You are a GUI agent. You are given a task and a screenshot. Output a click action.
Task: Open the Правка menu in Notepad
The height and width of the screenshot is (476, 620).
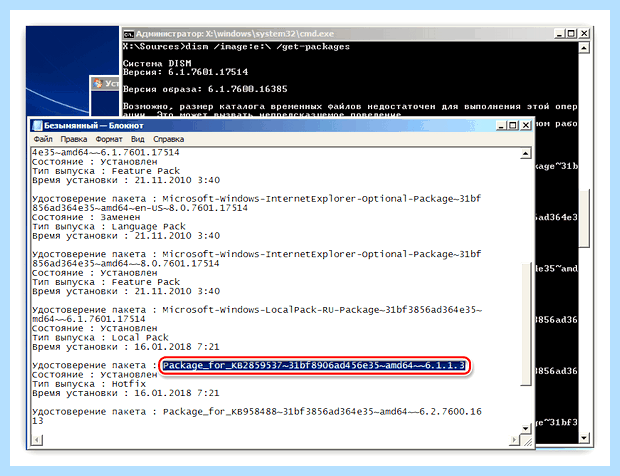(x=74, y=139)
